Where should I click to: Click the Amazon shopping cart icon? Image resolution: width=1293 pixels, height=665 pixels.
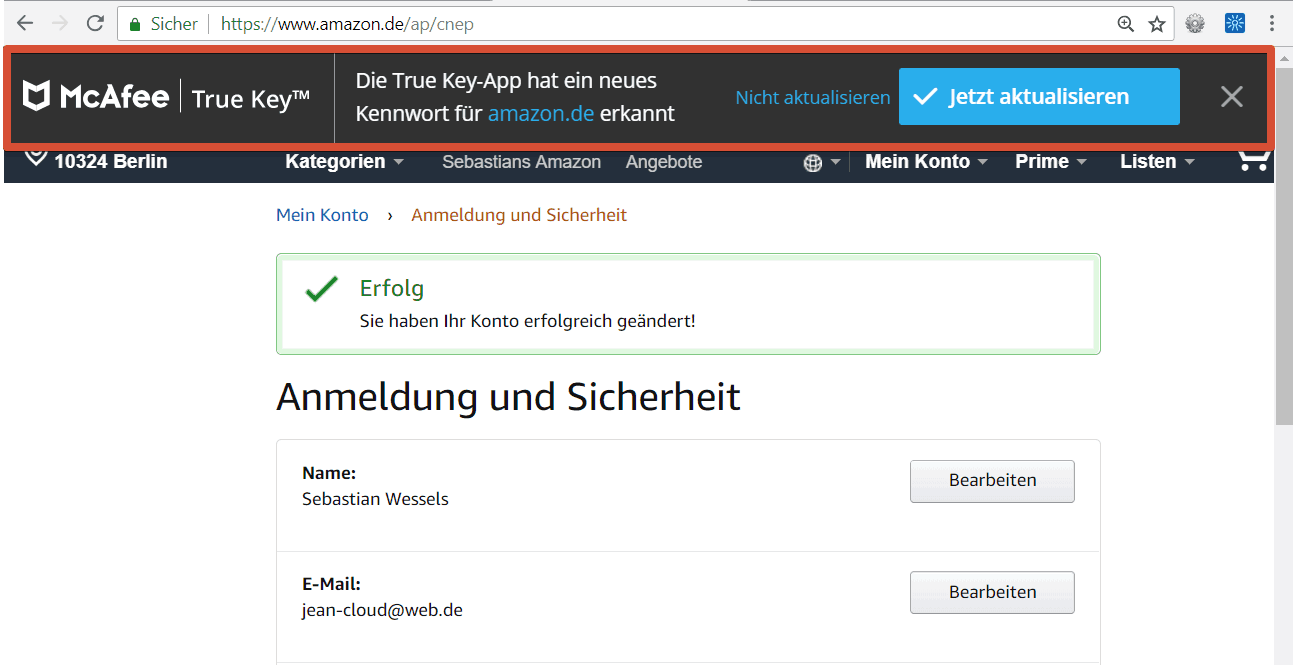(x=1254, y=161)
